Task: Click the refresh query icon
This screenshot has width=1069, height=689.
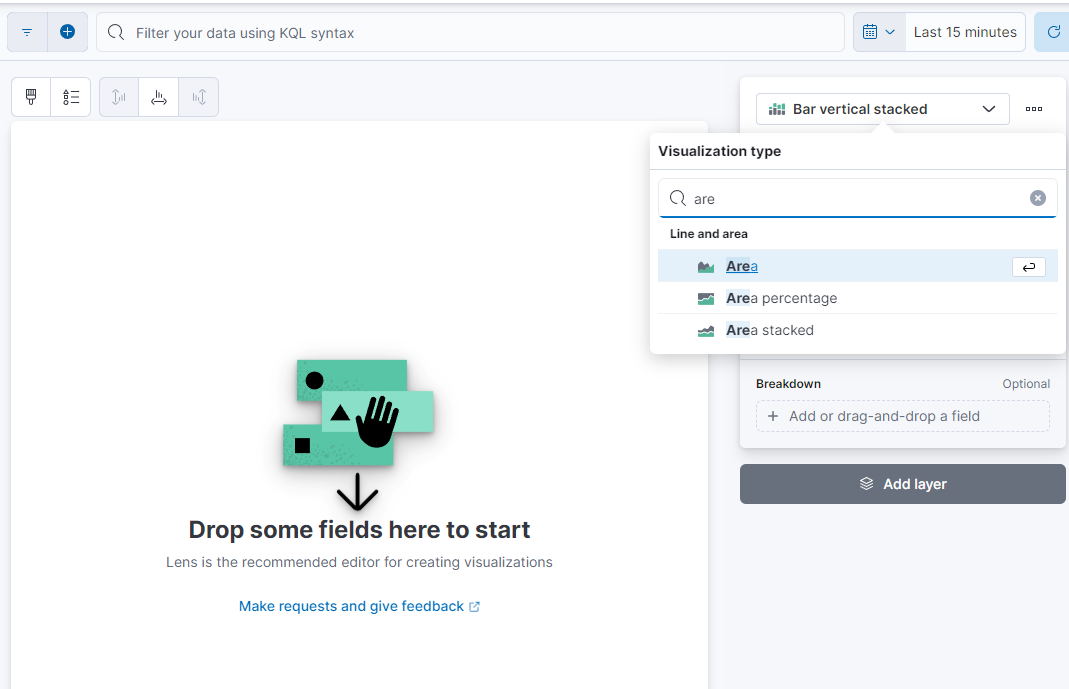Action: [1056, 31]
